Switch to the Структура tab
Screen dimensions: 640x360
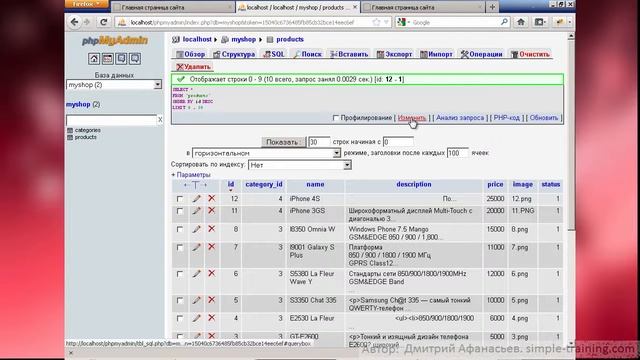click(x=234, y=54)
